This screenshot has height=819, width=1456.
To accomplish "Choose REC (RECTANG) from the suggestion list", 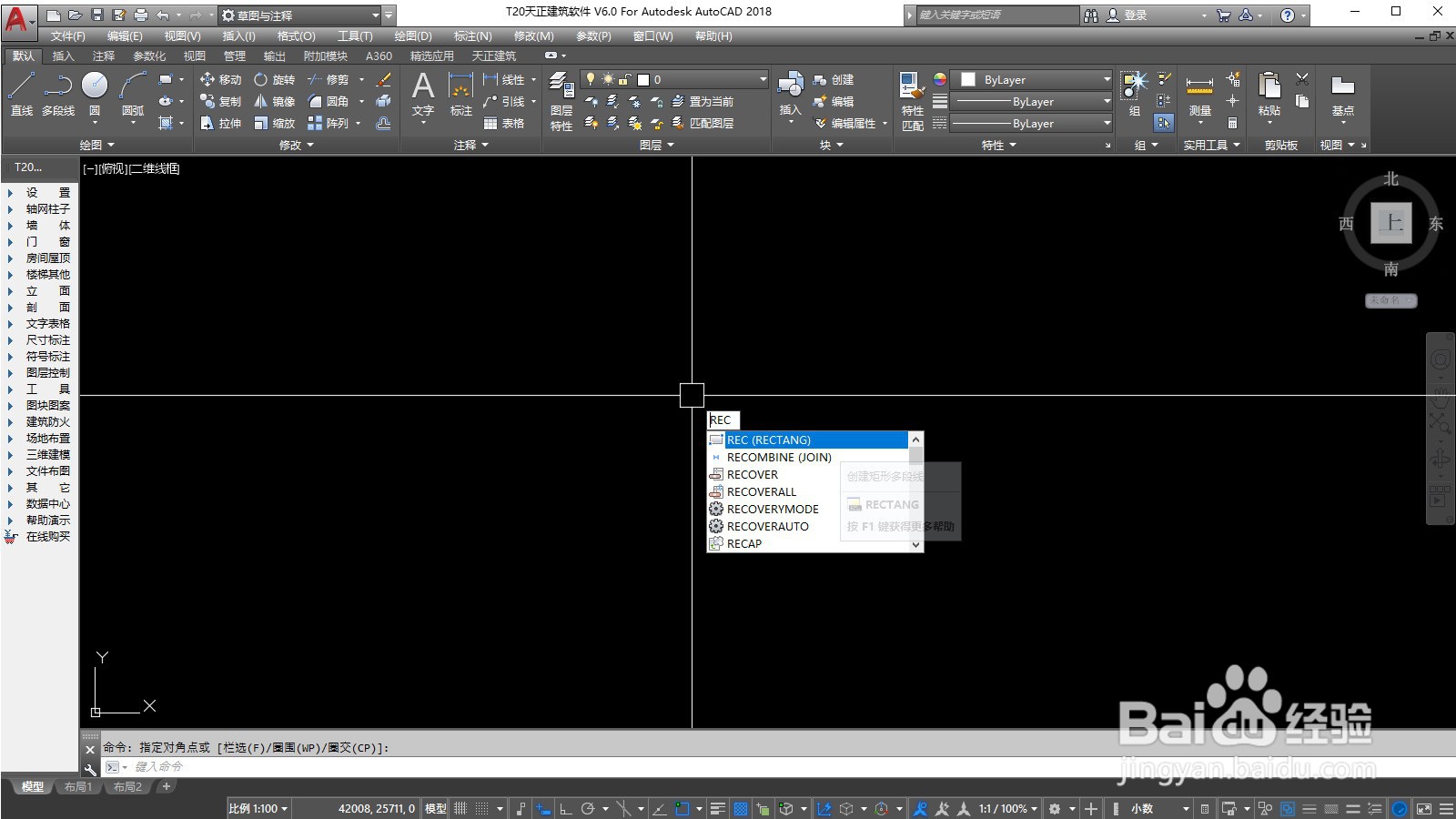I will [x=807, y=440].
